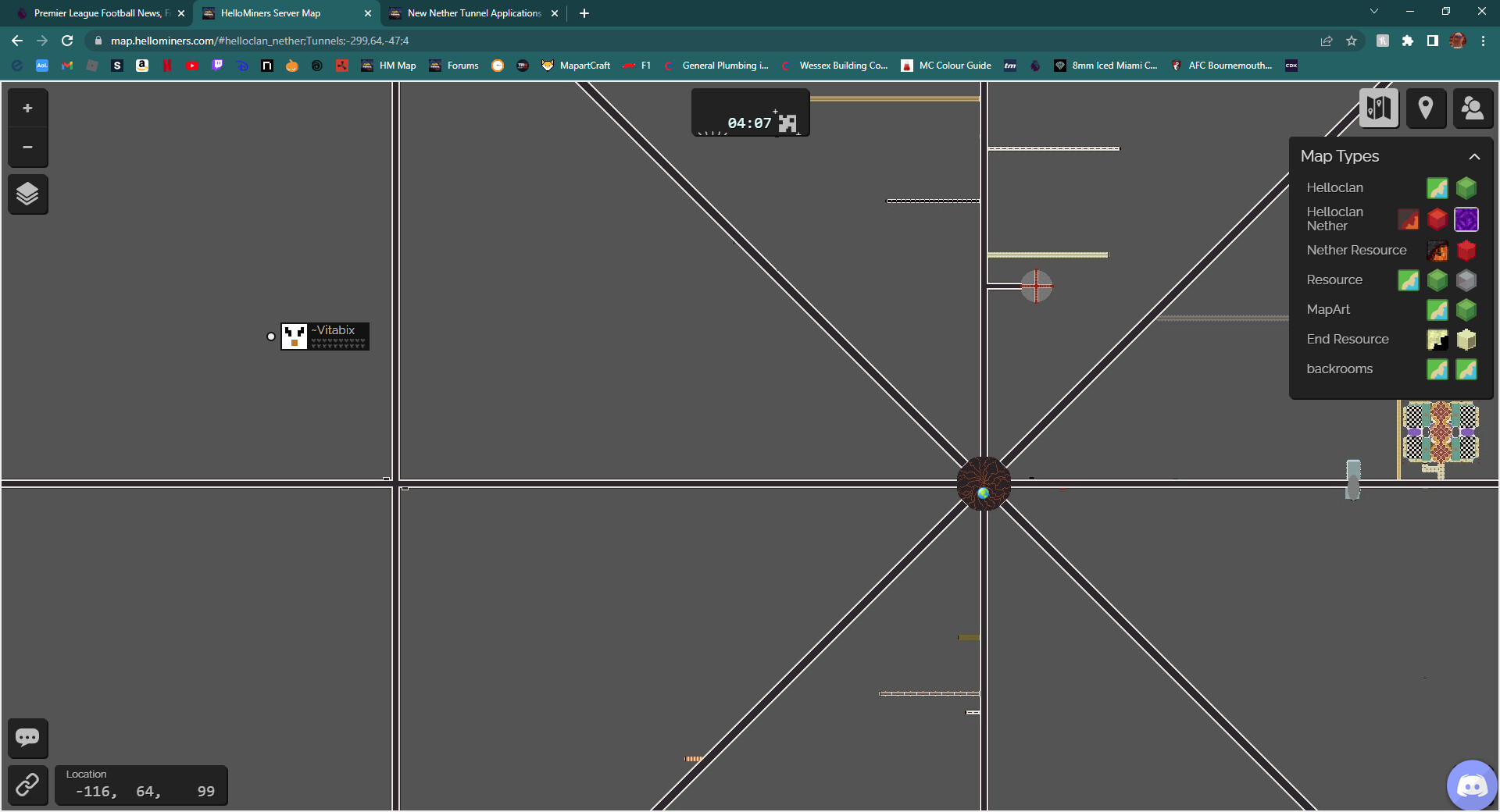
Task: Open Chrome's tab search dropdown
Action: pyautogui.click(x=1374, y=12)
